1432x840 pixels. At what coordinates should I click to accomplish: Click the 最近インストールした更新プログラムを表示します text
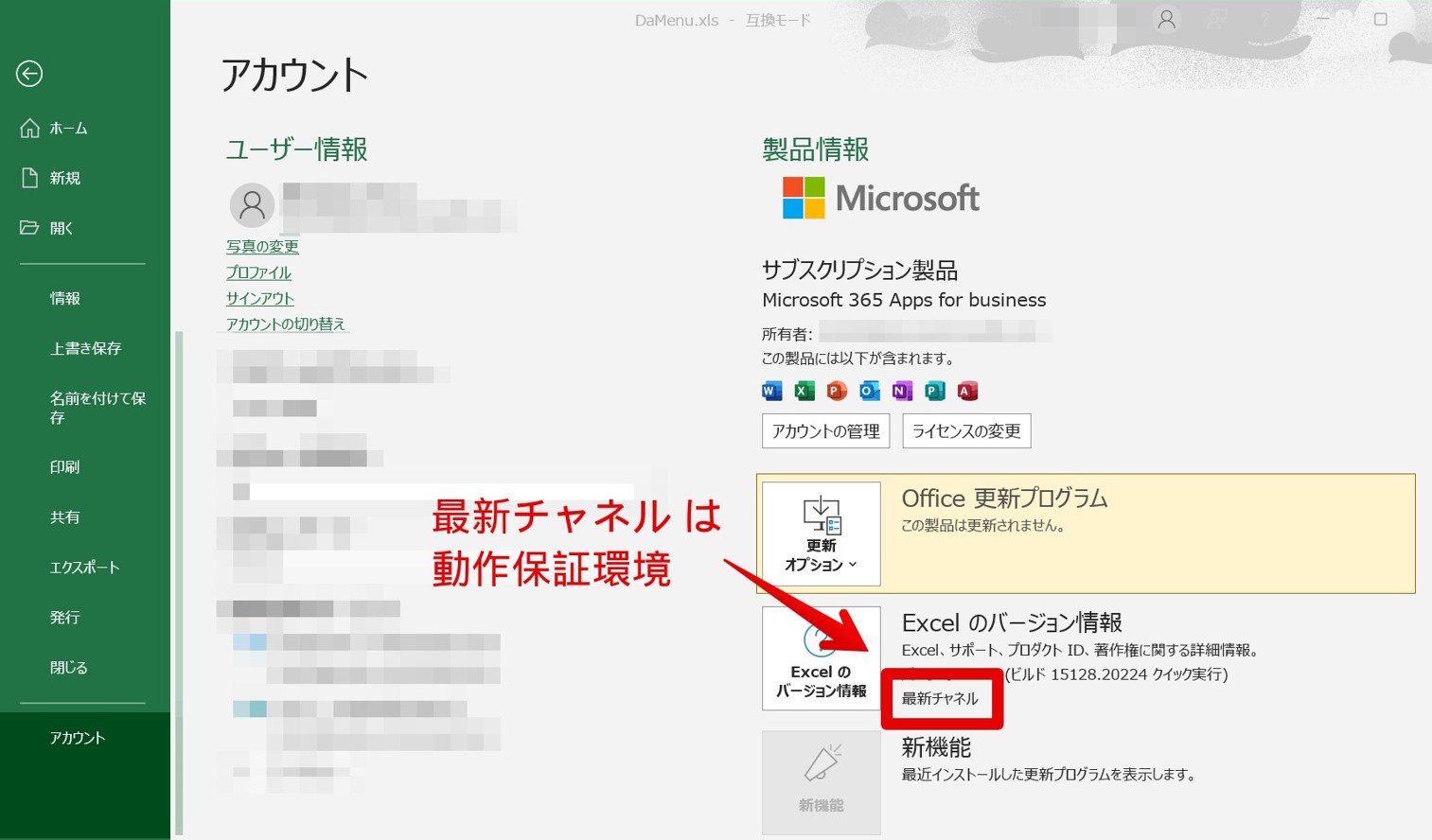point(1049,775)
